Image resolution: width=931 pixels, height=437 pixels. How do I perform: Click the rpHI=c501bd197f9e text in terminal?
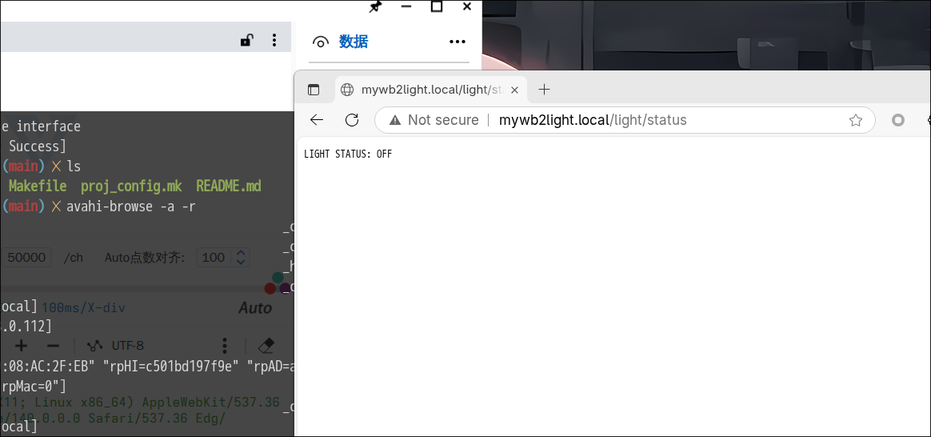click(x=171, y=368)
